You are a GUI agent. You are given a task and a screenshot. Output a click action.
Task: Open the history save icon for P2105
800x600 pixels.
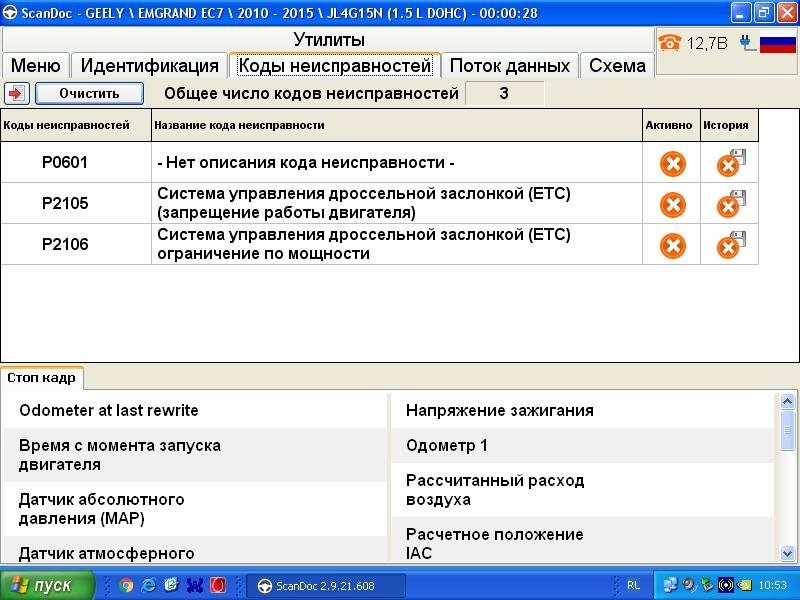[x=731, y=204]
